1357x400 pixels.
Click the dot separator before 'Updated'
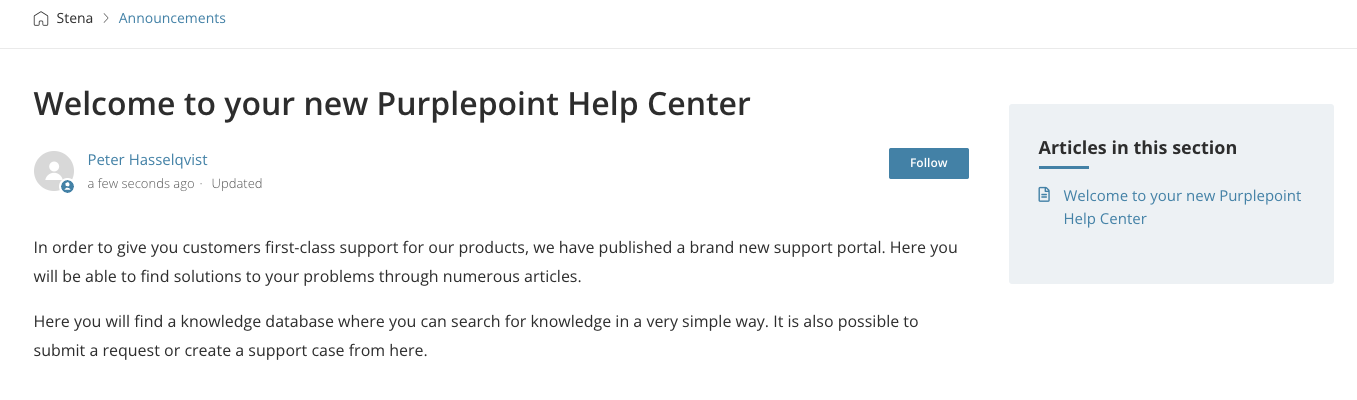201,184
